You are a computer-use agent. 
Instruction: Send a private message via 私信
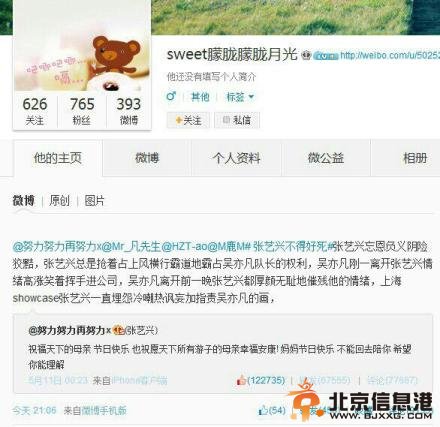[237, 120]
